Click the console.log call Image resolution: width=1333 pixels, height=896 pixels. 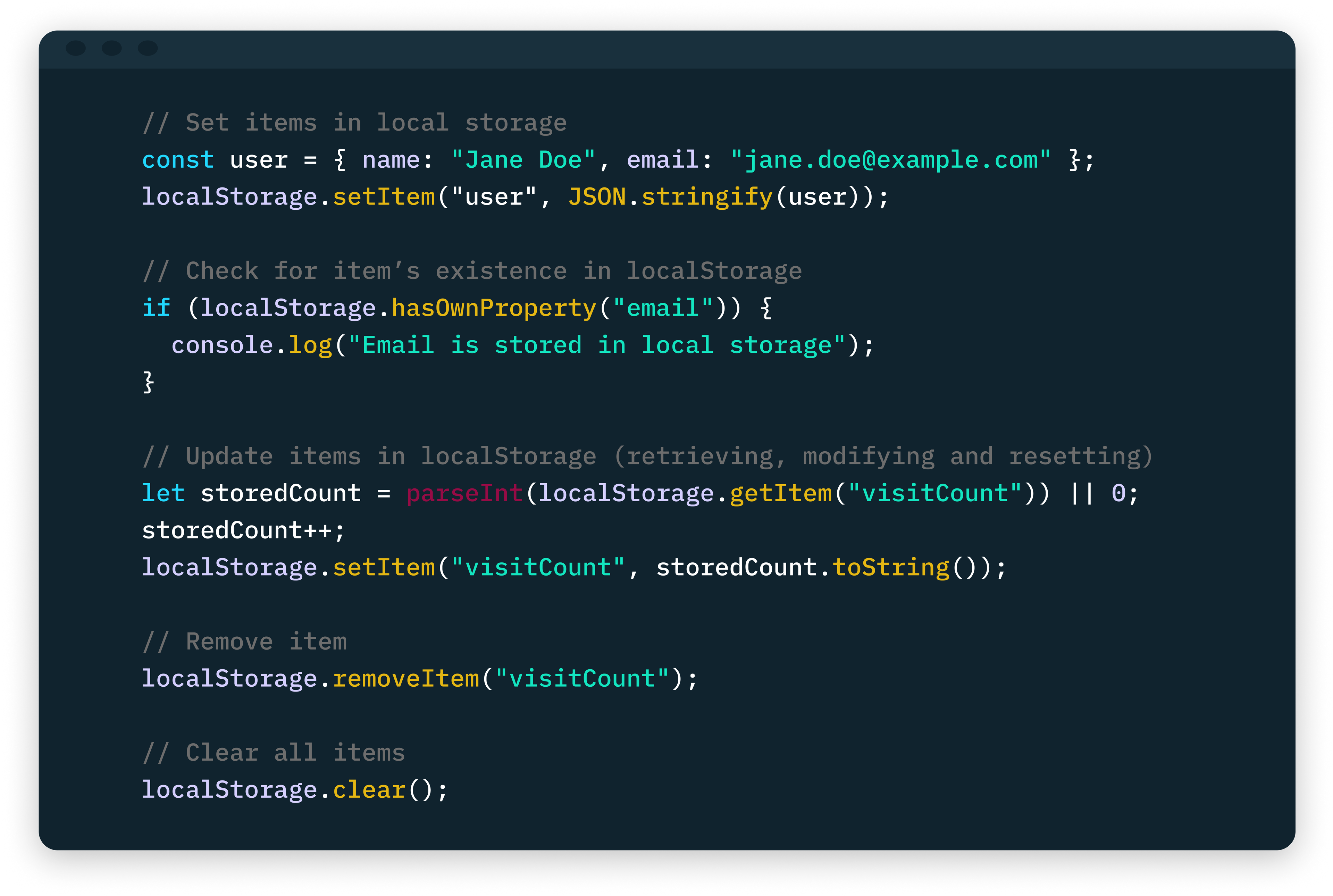coord(252,346)
